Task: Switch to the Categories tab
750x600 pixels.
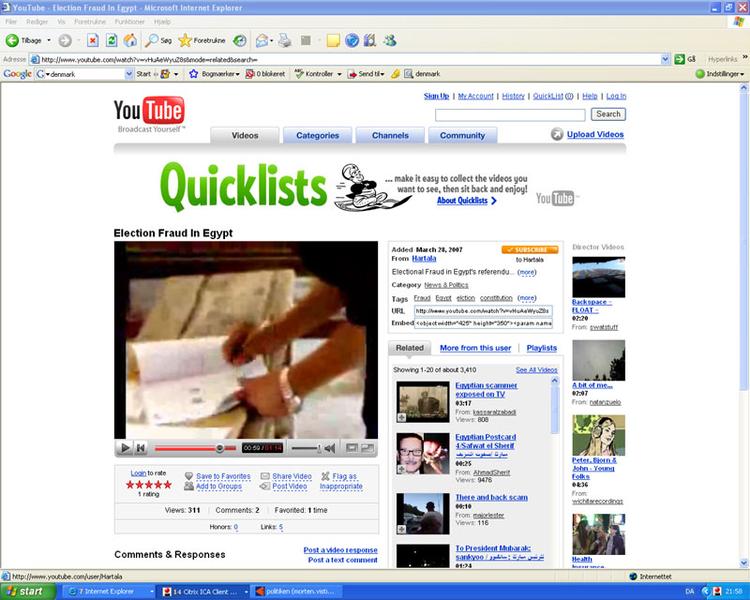Action: coord(317,135)
